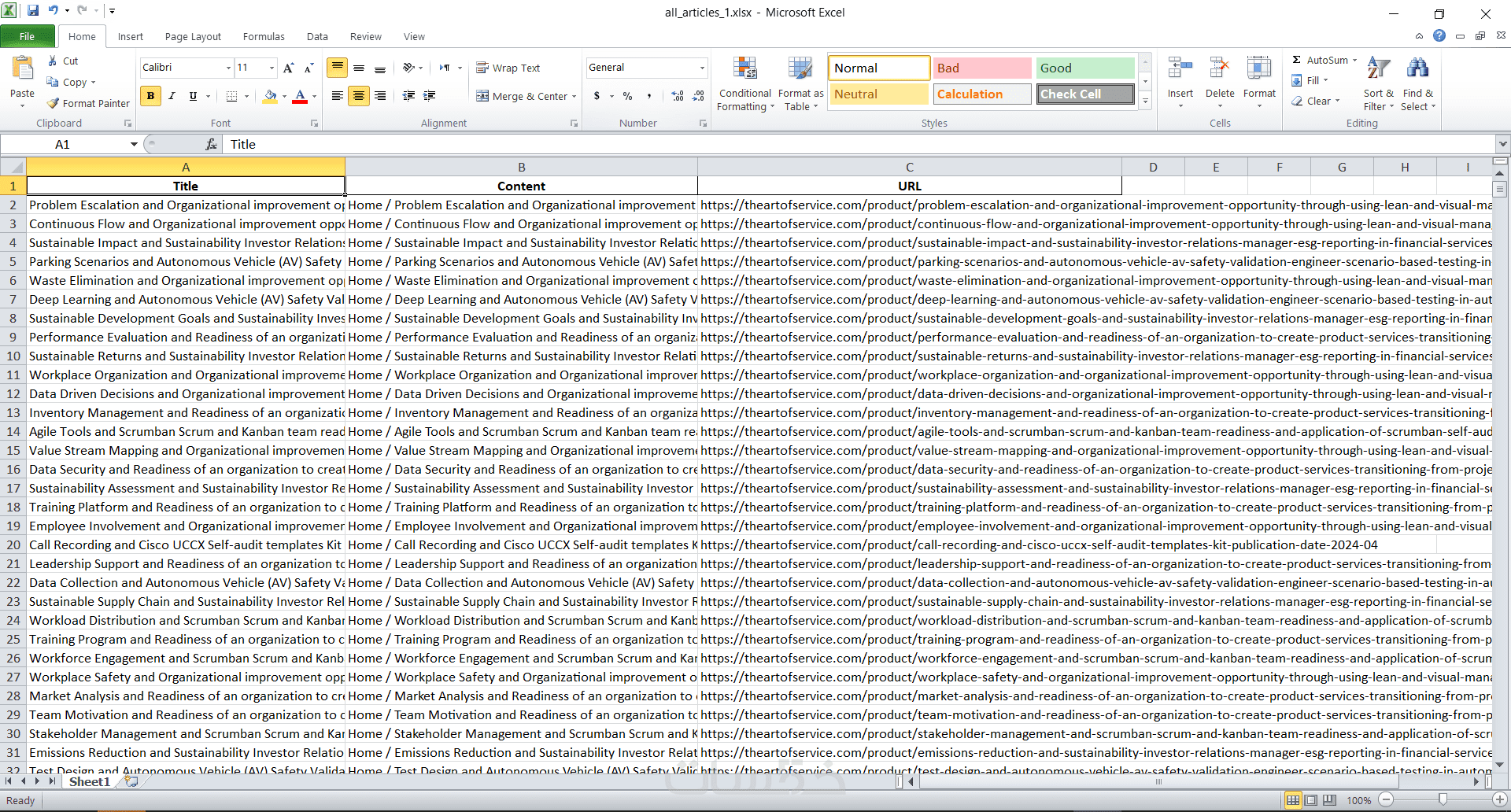The height and width of the screenshot is (812, 1511).
Task: Switch to the Insert tab
Action: point(131,36)
